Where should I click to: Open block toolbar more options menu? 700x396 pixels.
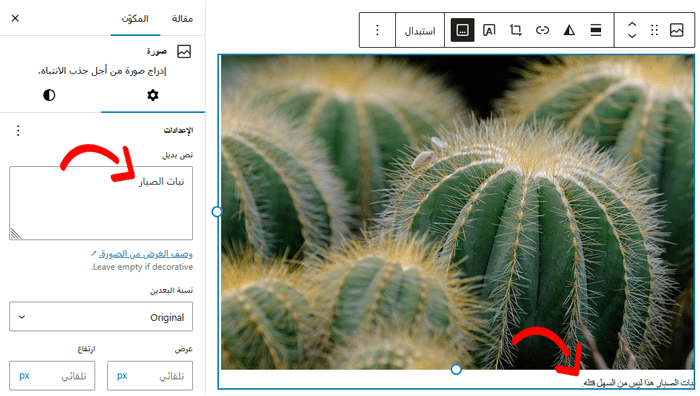[377, 30]
